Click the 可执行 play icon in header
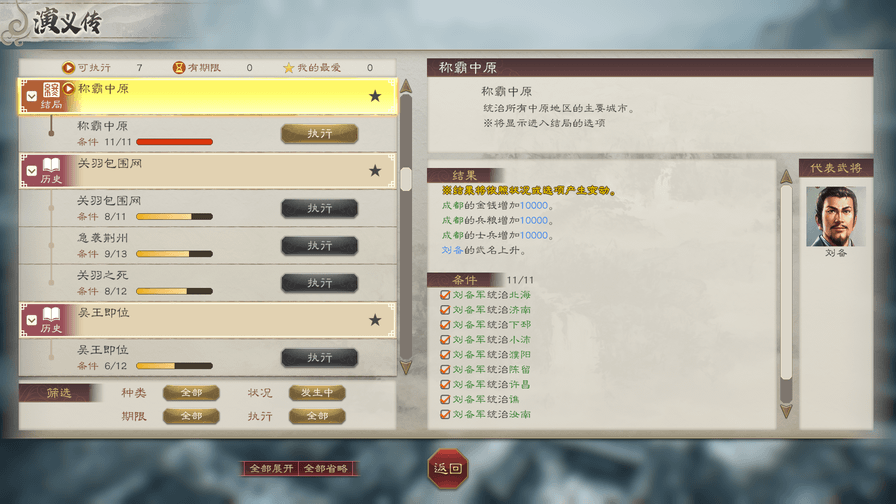 pos(68,67)
